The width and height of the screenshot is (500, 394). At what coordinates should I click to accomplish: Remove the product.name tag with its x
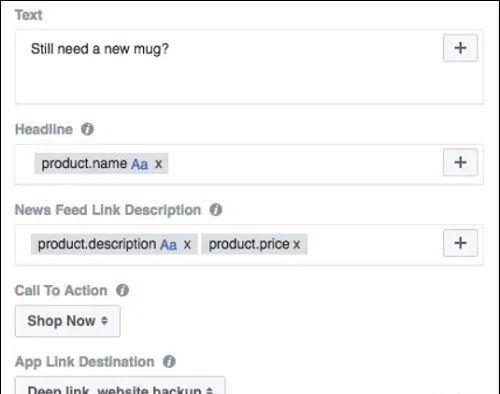point(158,164)
